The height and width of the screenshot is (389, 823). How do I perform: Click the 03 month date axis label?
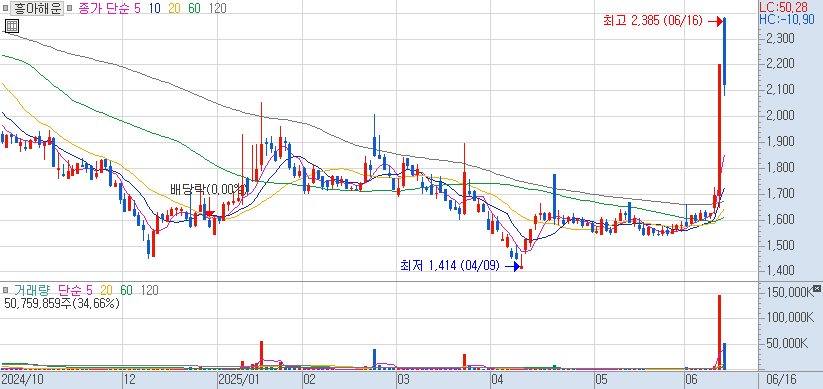[x=404, y=379]
